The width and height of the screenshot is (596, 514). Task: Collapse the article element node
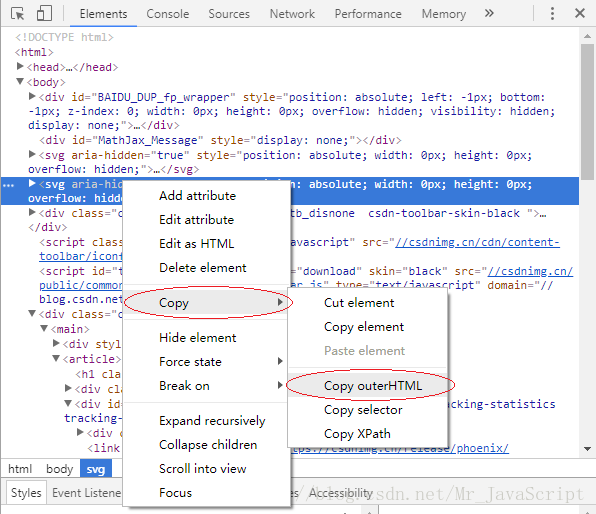click(x=56, y=358)
